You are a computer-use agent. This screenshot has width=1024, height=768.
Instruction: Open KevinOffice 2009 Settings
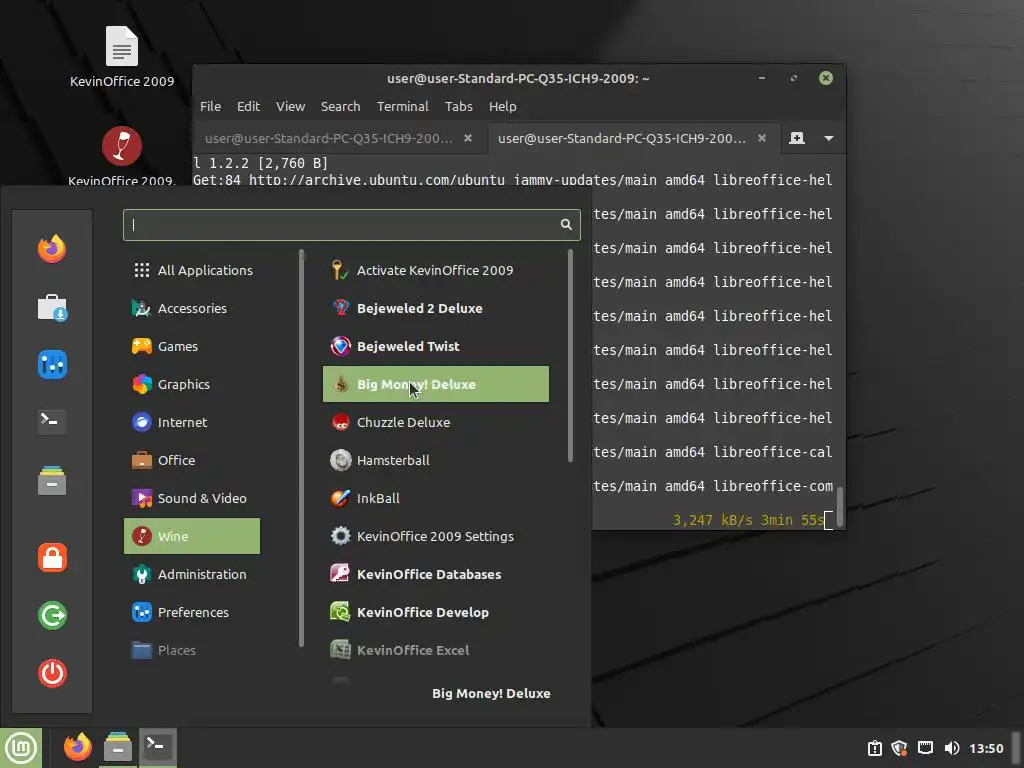coord(436,536)
